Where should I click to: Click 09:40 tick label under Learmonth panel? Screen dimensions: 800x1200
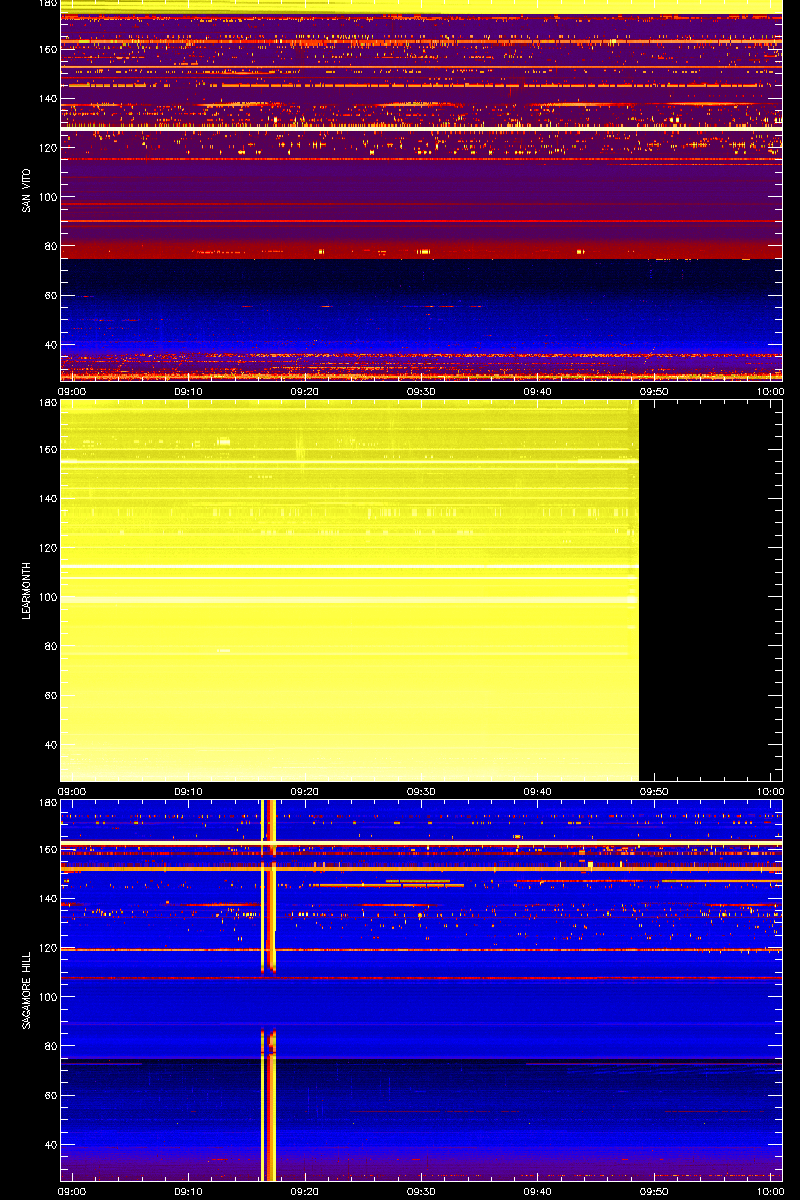pyautogui.click(x=538, y=792)
